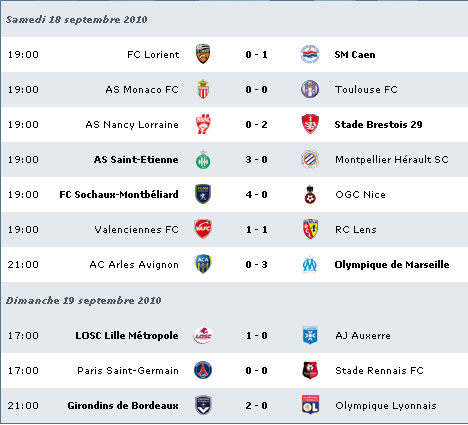Open the Toulouse FC team name
Screen dimensions: 468x425
coord(366,89)
